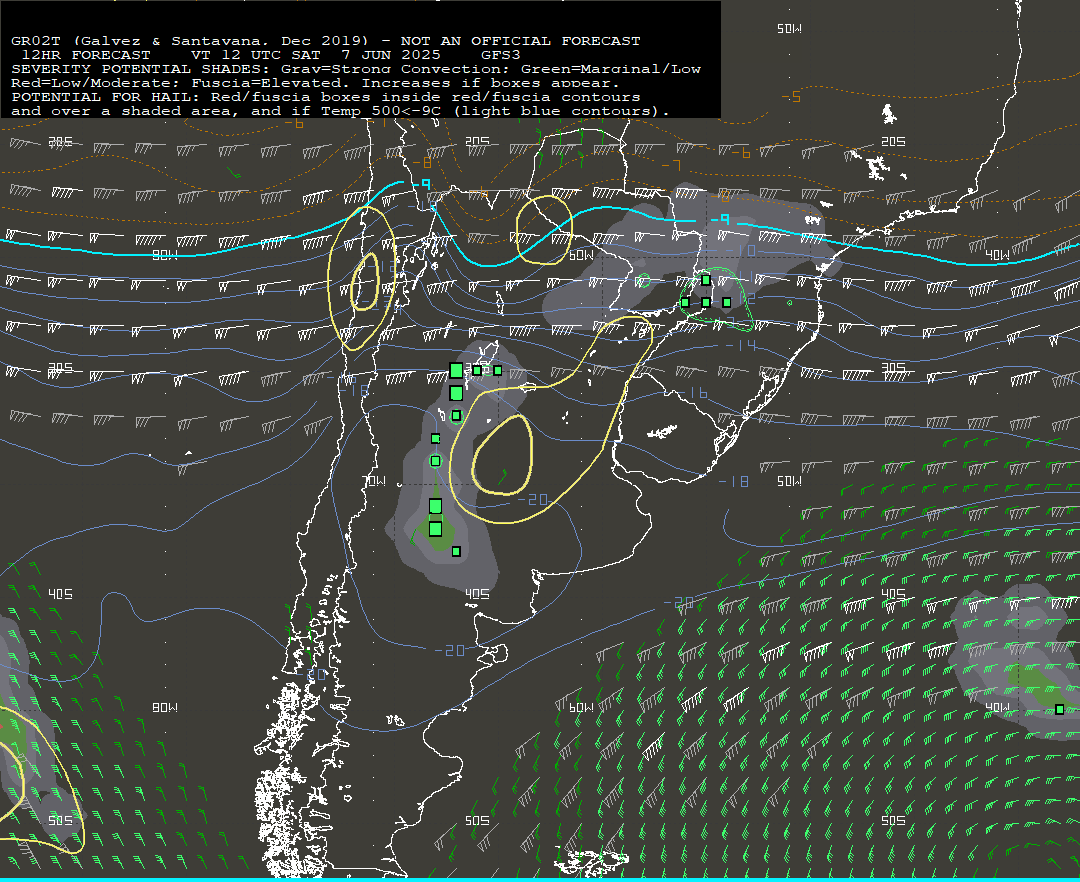Click the upper "60W" longitude label
The image size is (1080, 882).
coord(581,255)
